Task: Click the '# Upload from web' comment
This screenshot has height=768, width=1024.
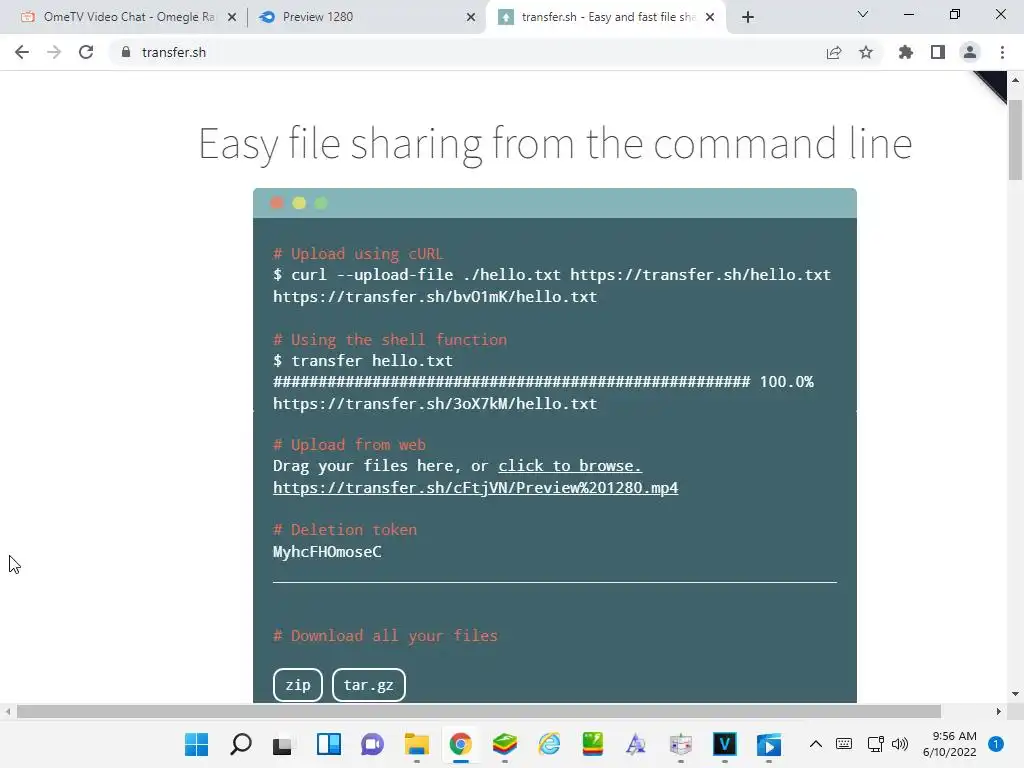Action: point(349,445)
